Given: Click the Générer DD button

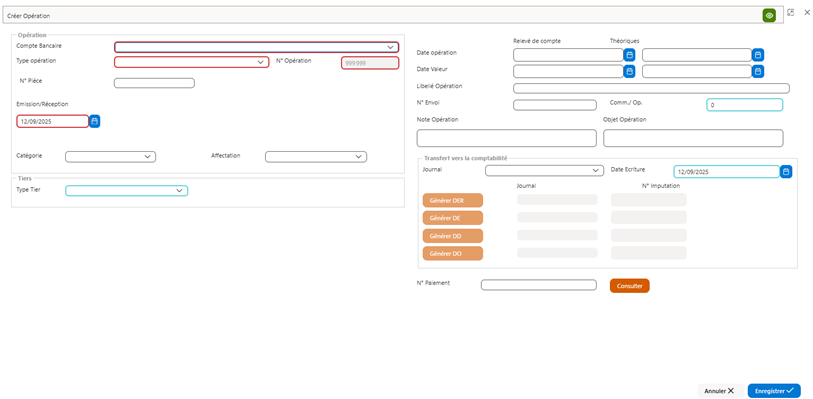Looking at the screenshot, I should point(453,236).
